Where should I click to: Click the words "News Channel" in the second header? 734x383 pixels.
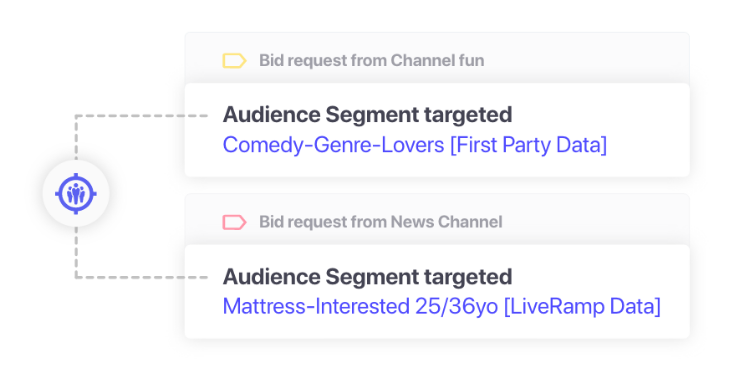pos(446,222)
